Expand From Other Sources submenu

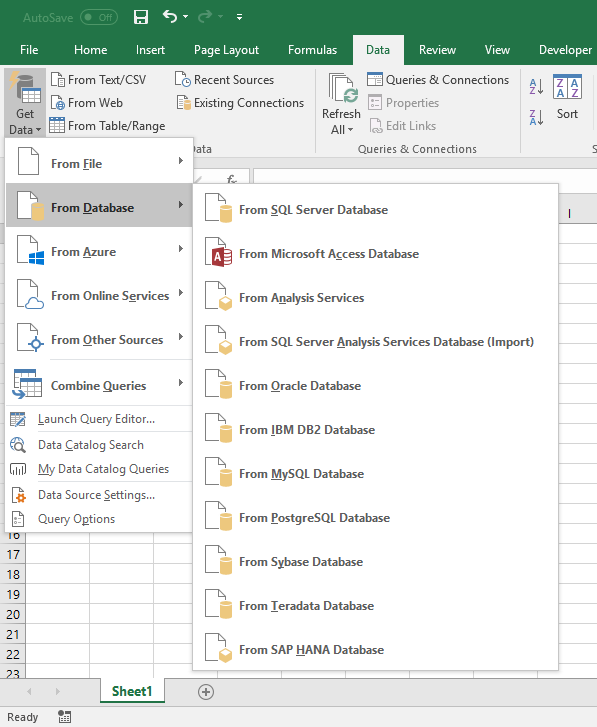99,338
